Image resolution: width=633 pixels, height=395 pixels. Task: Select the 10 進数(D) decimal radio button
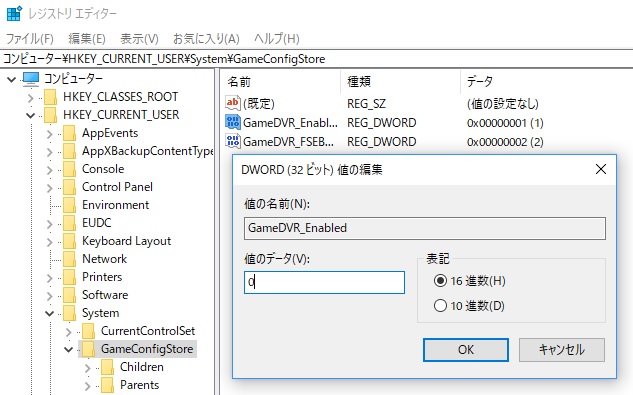[440, 306]
